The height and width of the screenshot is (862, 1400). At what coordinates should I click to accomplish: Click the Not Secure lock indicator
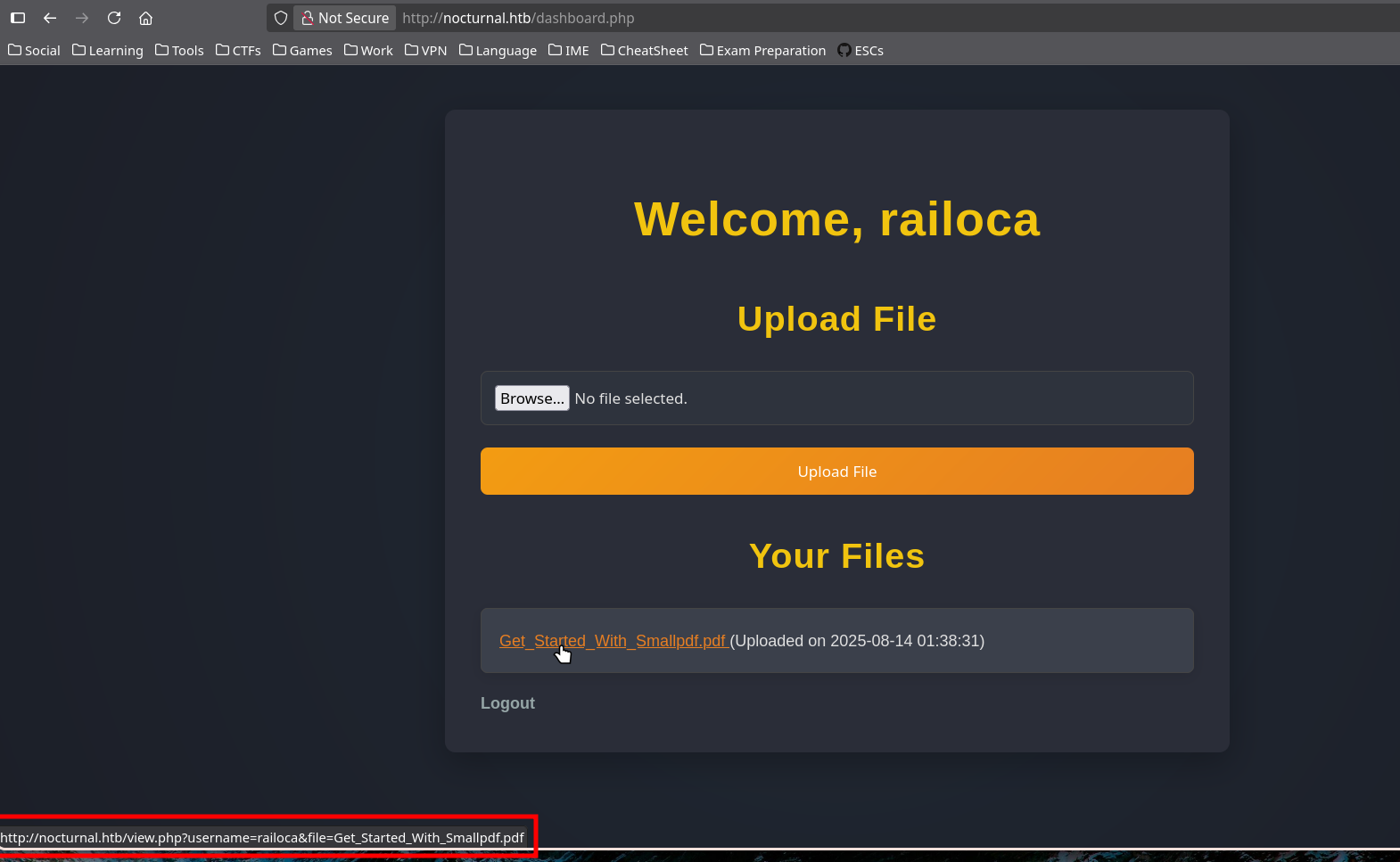pyautogui.click(x=345, y=18)
